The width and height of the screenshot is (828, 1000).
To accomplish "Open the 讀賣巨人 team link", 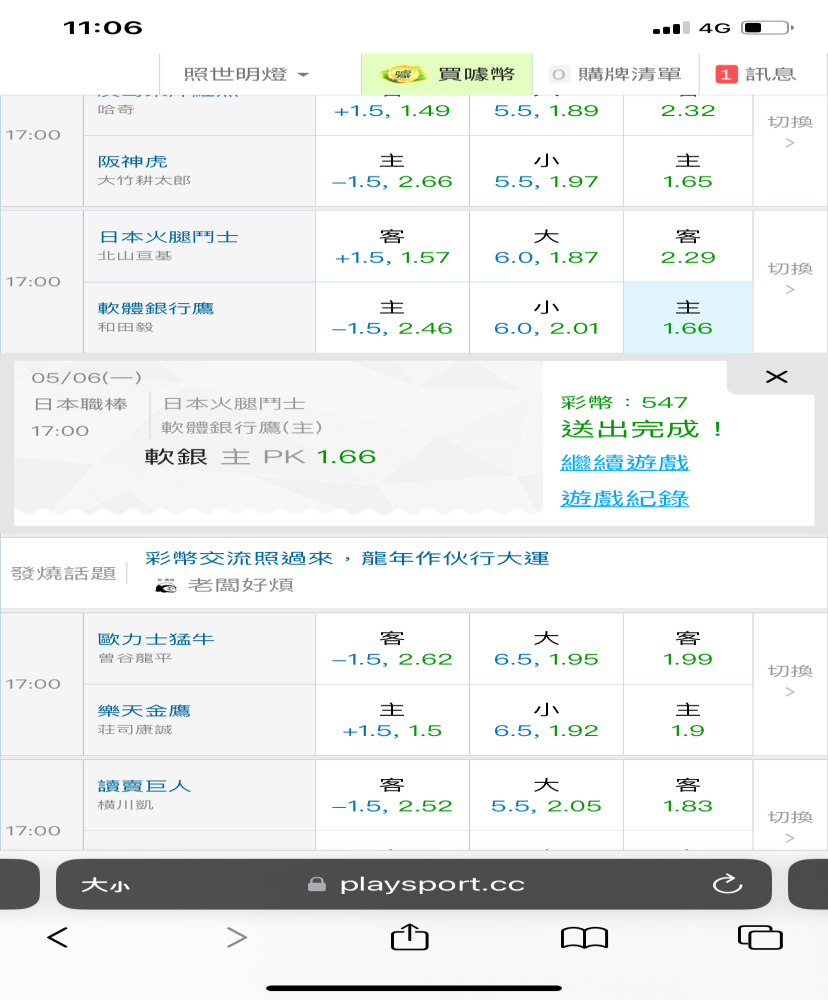I will pos(144,786).
